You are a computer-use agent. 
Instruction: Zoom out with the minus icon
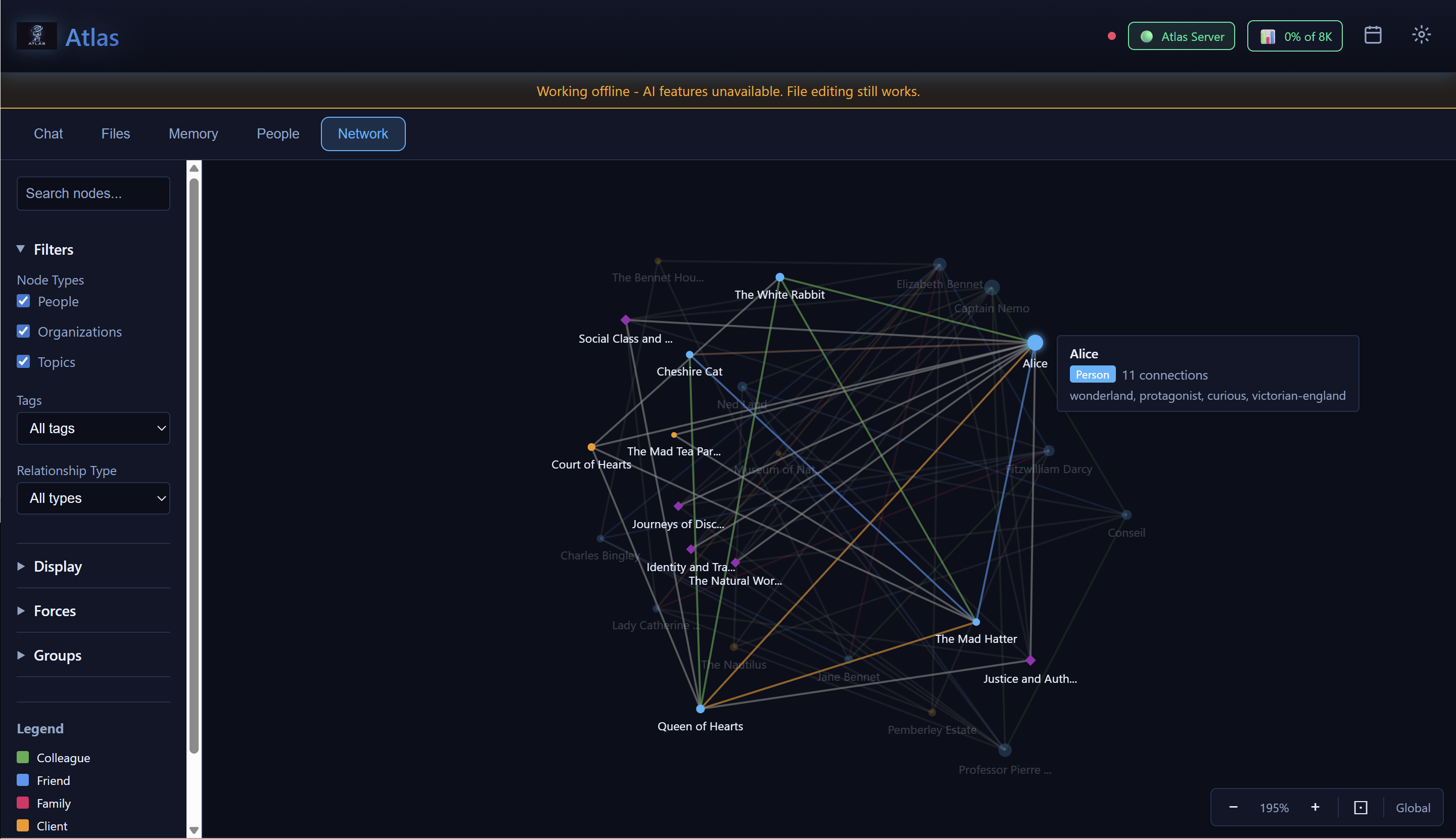1233,807
